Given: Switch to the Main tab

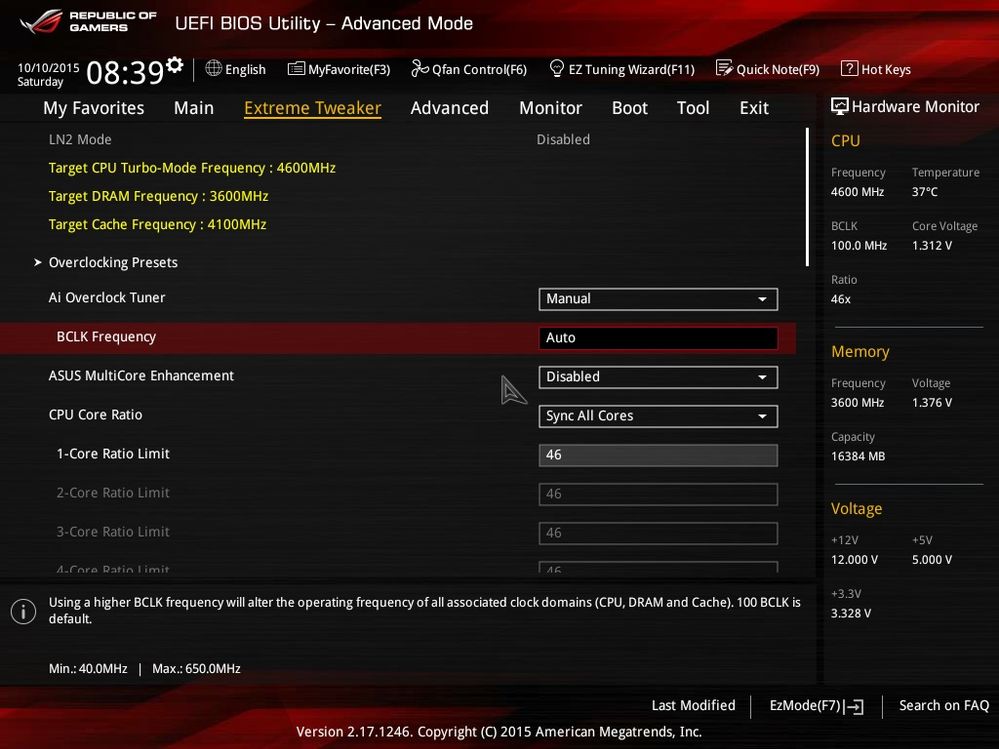Looking at the screenshot, I should tap(194, 108).
